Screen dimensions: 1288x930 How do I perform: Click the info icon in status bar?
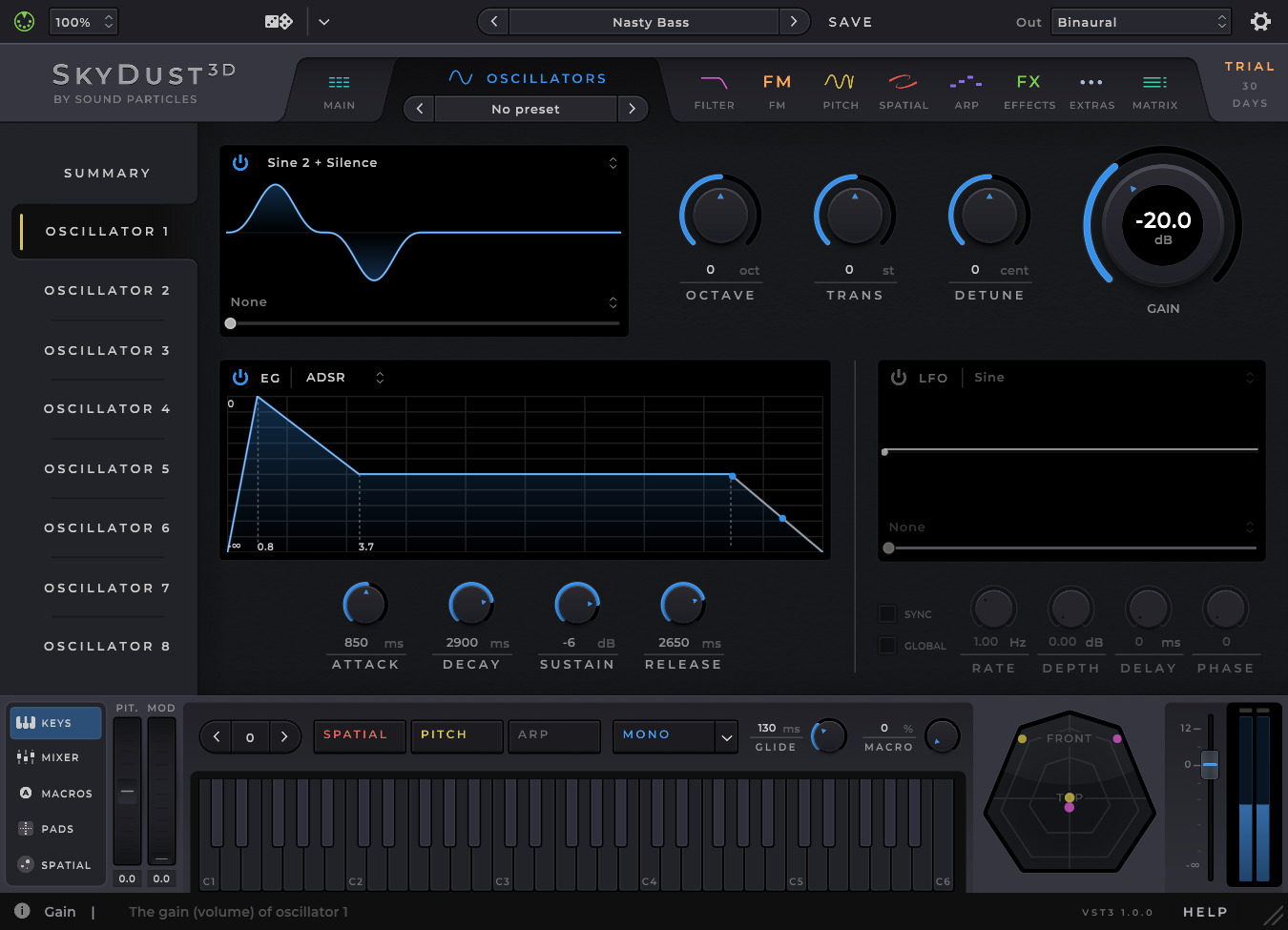[22, 911]
